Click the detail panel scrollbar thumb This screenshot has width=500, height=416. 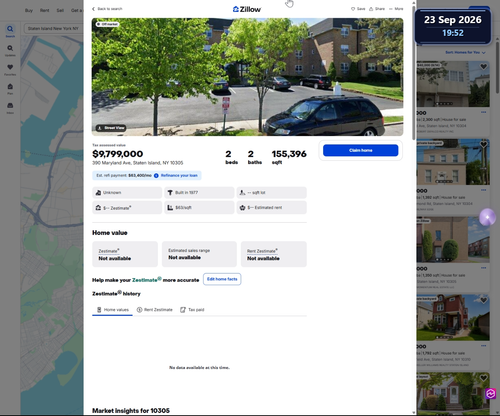coord(414,72)
